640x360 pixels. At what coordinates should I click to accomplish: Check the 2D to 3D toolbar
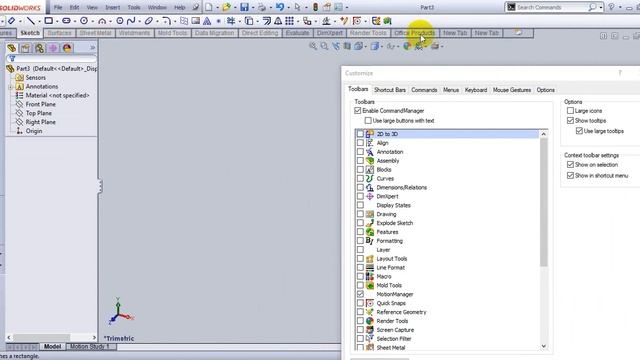pos(360,134)
